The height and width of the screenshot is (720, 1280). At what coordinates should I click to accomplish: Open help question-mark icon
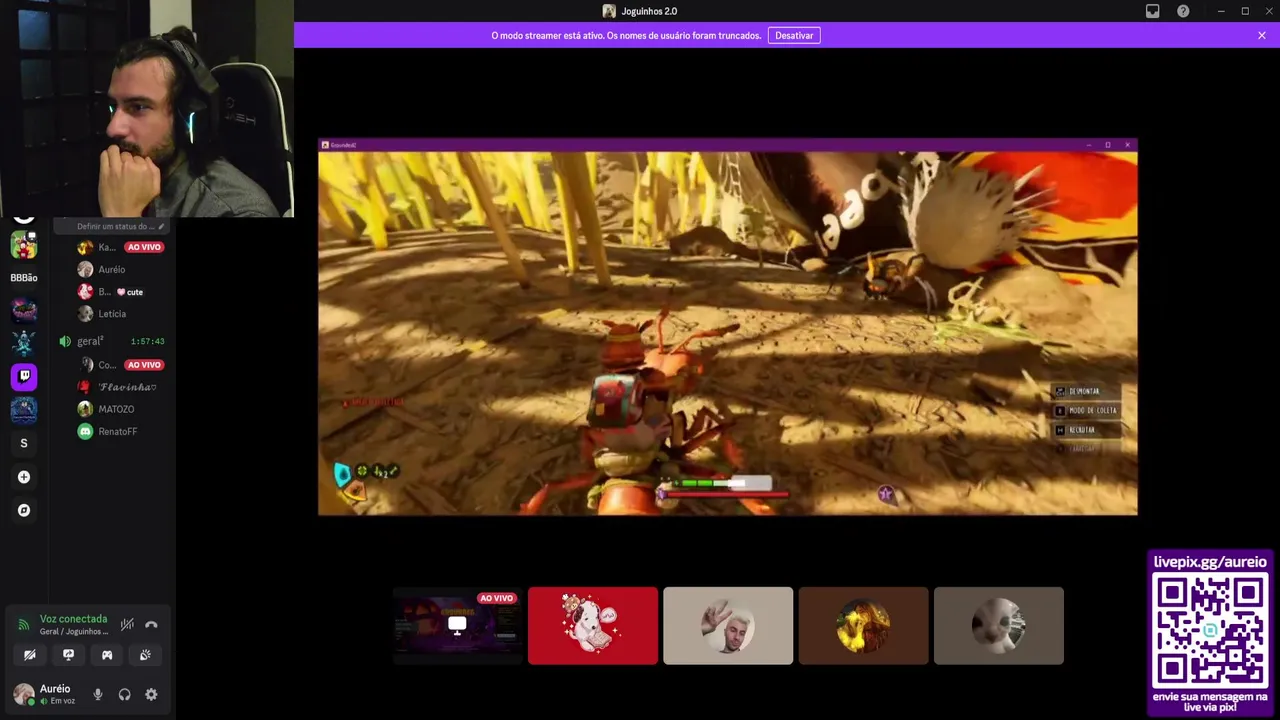(x=1183, y=11)
